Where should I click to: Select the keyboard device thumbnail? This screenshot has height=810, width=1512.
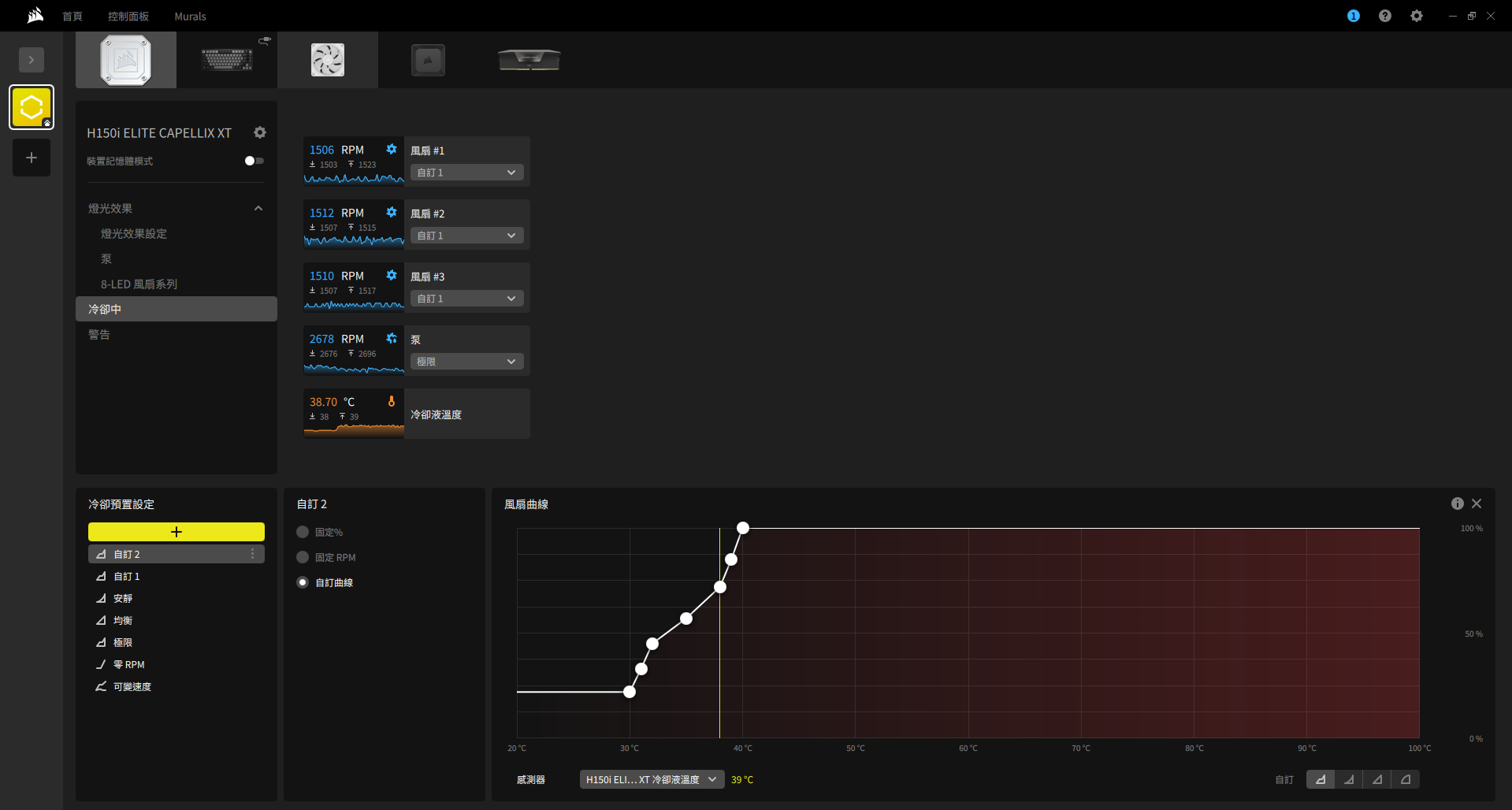click(x=227, y=60)
